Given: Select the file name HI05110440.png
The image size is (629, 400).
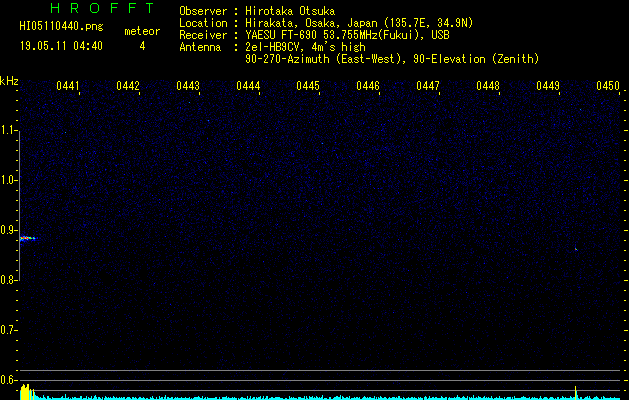Looking at the screenshot, I should (61, 27).
